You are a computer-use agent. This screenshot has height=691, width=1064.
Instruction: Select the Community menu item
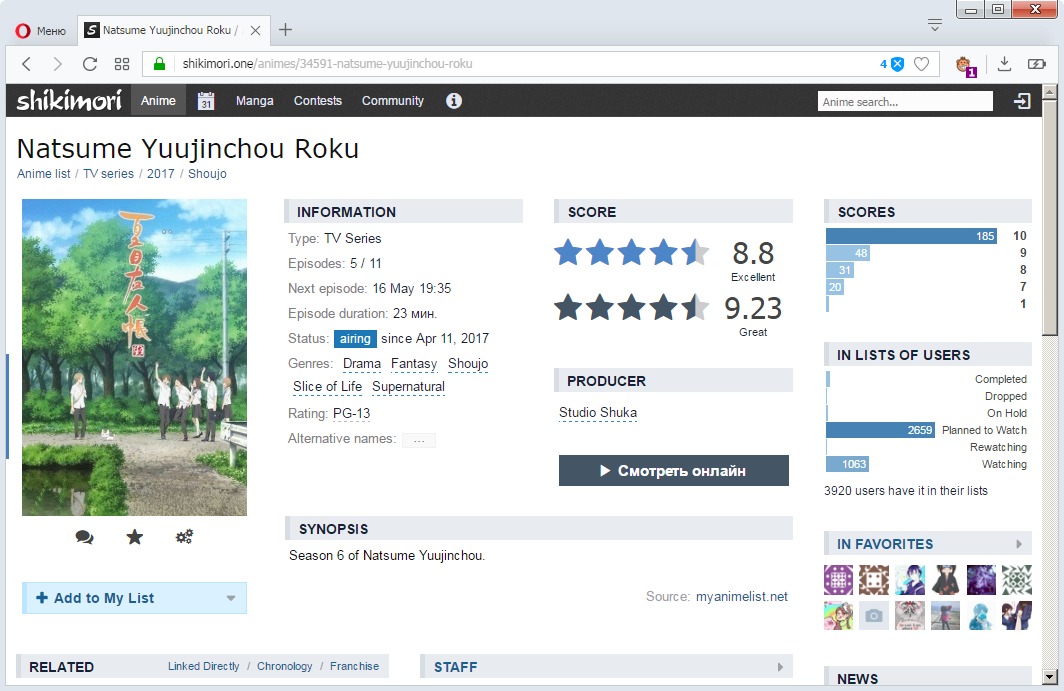(392, 101)
